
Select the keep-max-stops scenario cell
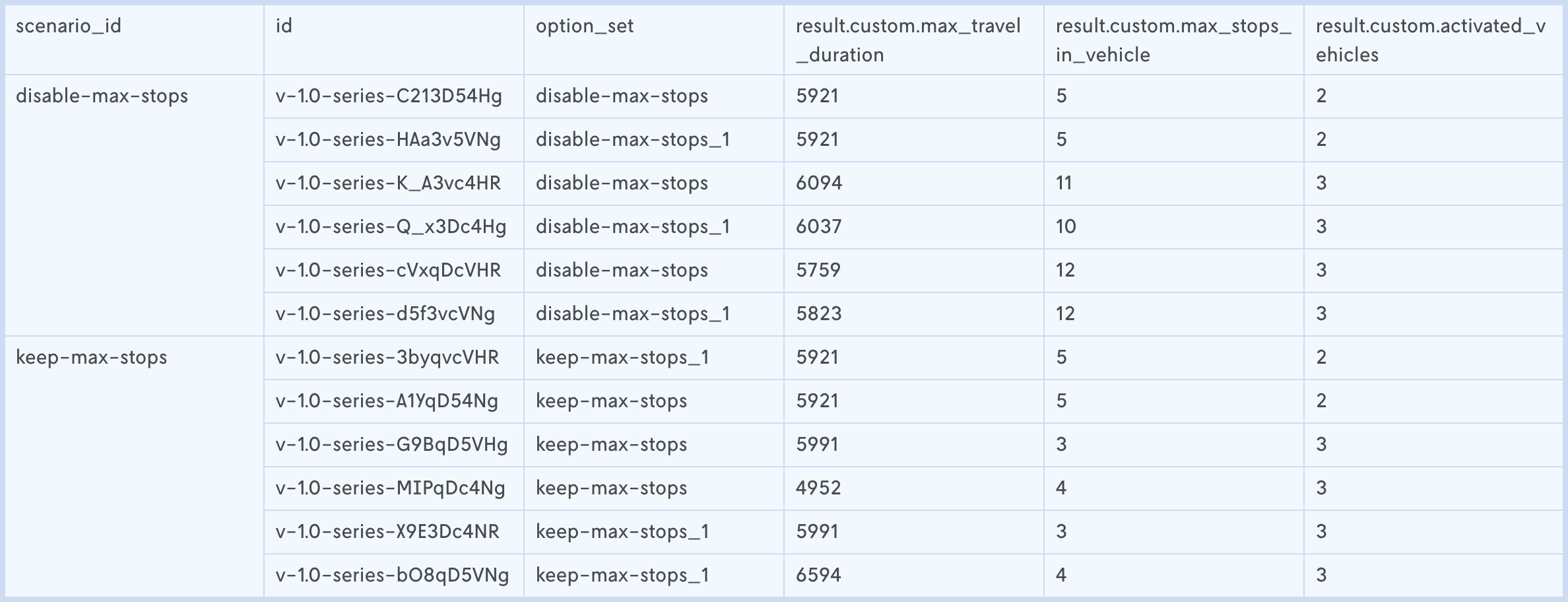coord(91,358)
